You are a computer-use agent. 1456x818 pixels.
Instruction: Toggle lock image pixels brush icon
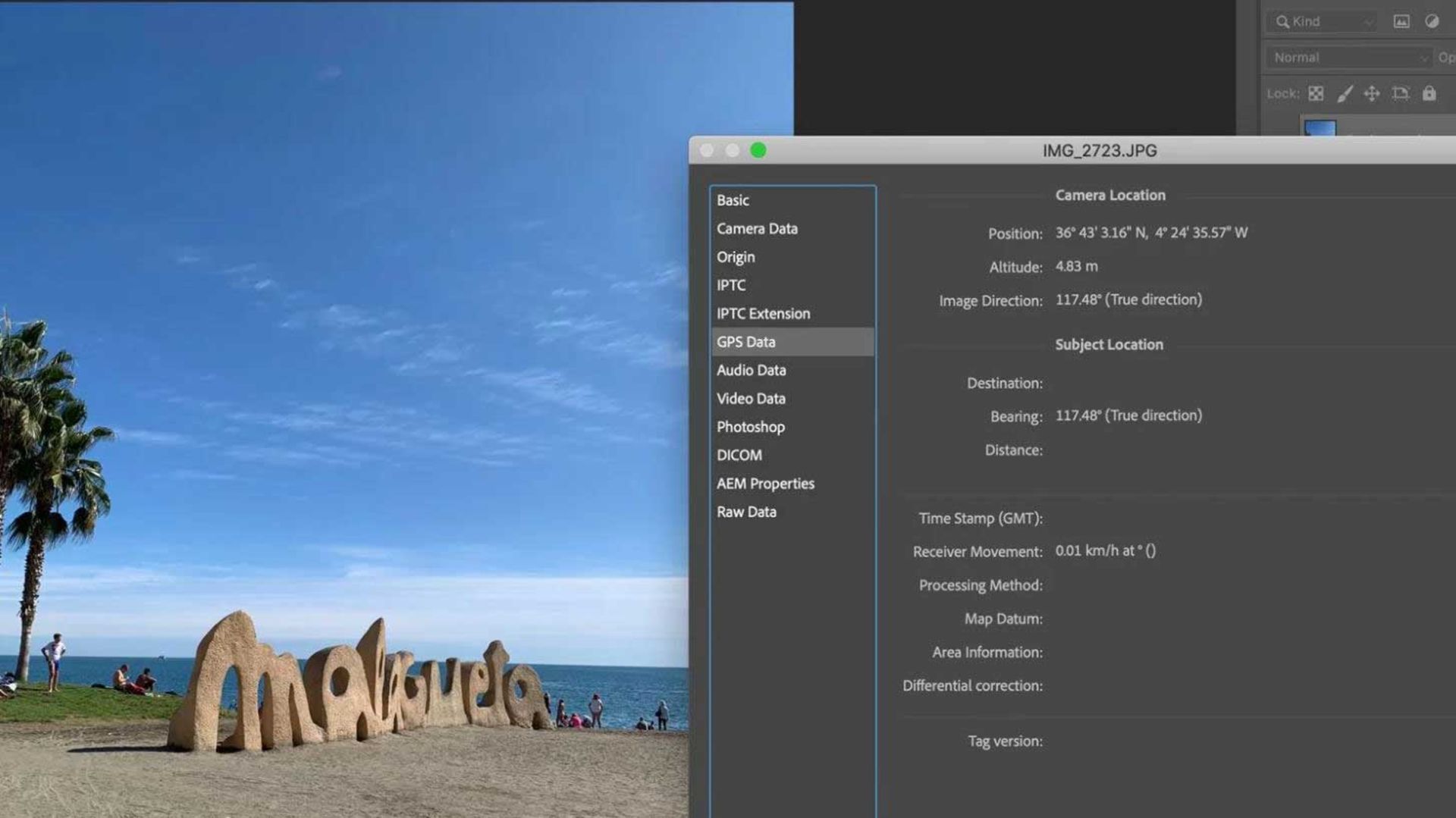pyautogui.click(x=1344, y=93)
